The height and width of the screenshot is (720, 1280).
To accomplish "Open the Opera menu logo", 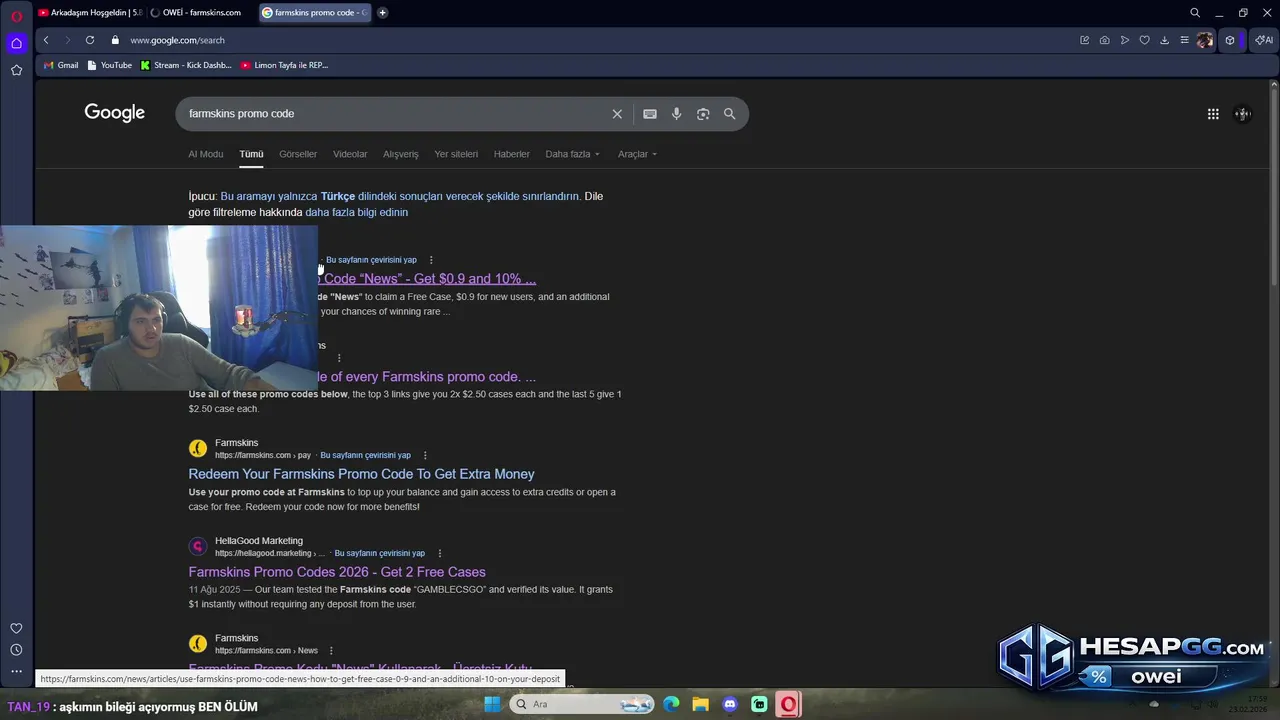I will tap(16, 15).
